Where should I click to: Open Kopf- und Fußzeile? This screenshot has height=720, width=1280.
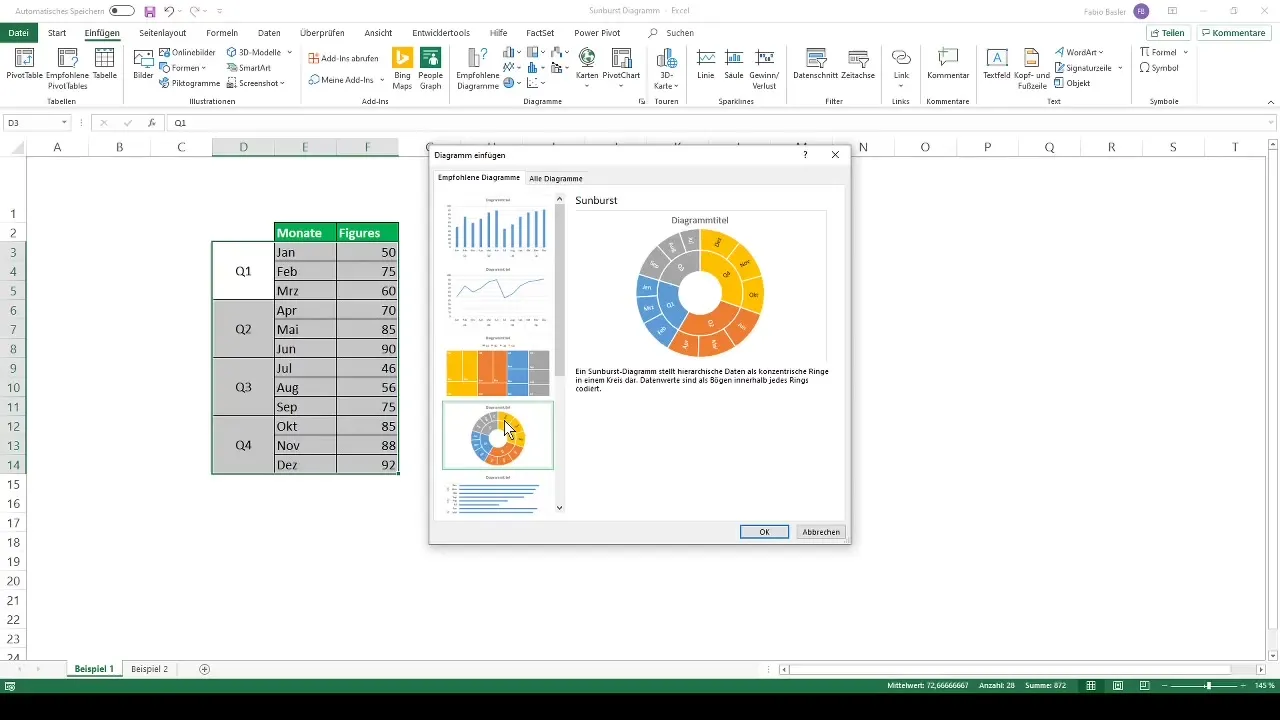click(x=1031, y=68)
